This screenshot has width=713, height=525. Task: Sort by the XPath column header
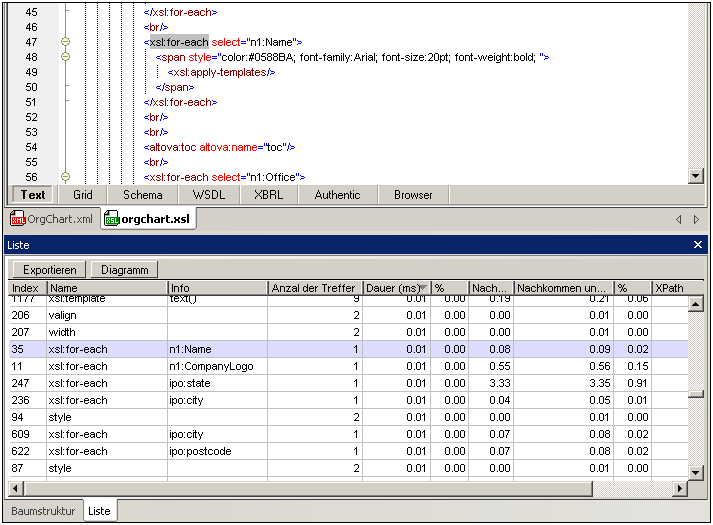[670, 288]
